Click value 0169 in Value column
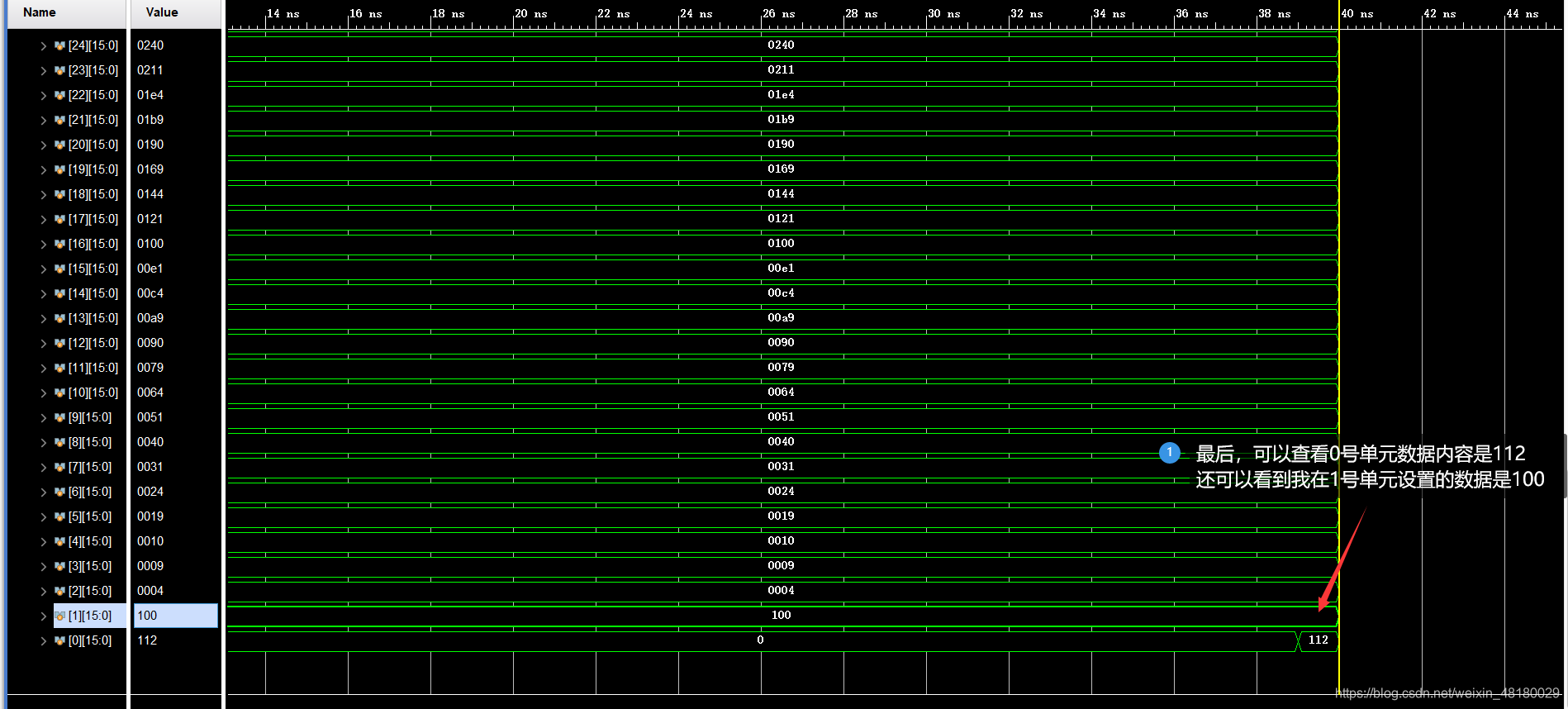1568x709 pixels. pyautogui.click(x=150, y=169)
